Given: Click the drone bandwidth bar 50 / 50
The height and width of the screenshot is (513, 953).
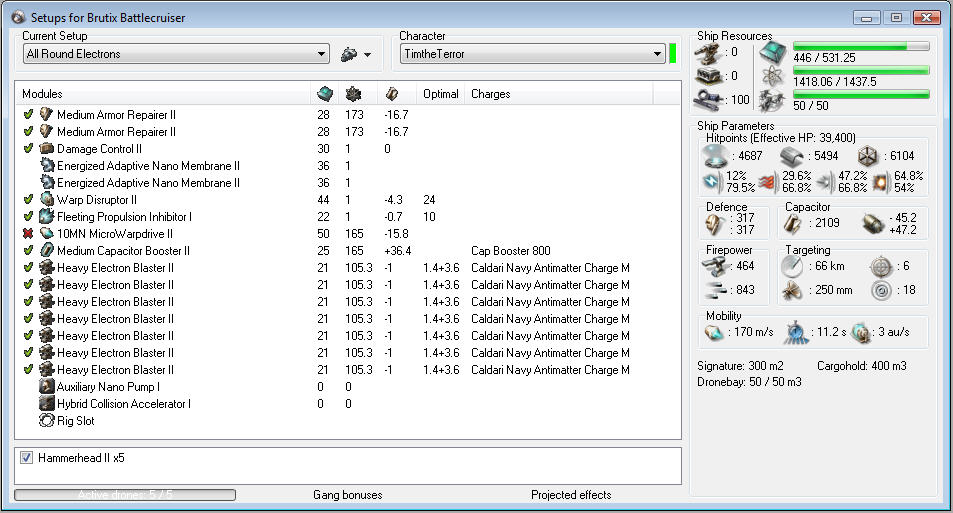Looking at the screenshot, I should (861, 94).
